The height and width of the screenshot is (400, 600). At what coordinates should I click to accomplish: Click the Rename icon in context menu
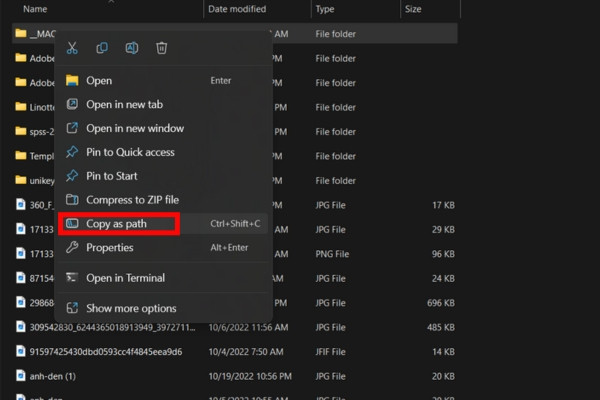[x=132, y=48]
